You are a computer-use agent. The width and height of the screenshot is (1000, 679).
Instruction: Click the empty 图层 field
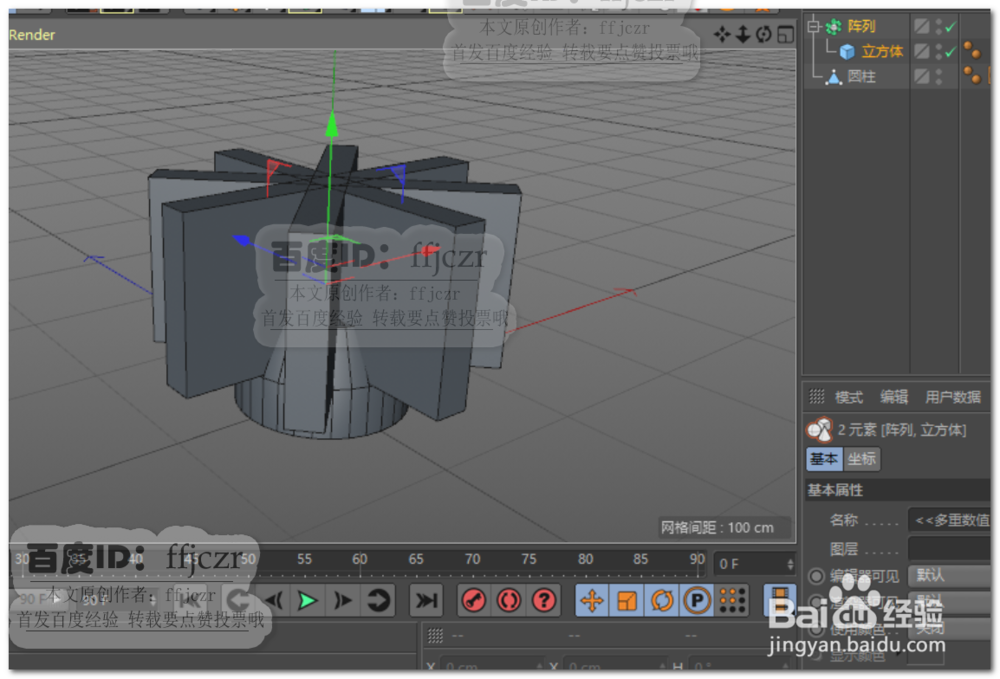(x=949, y=548)
